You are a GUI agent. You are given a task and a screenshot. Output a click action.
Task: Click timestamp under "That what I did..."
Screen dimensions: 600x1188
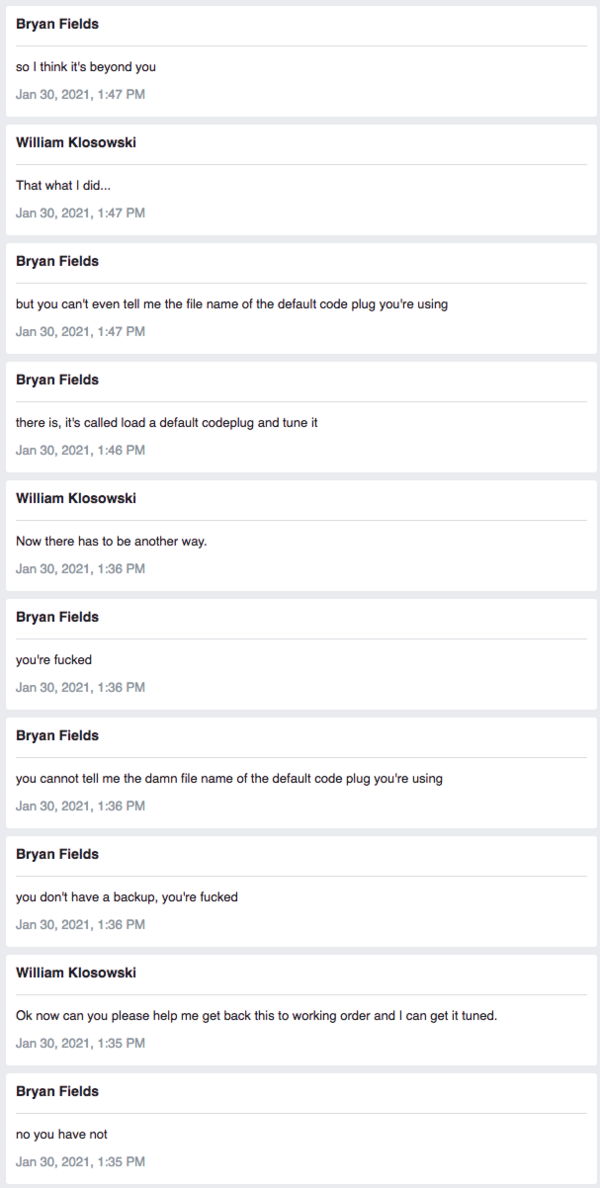pyautogui.click(x=80, y=213)
